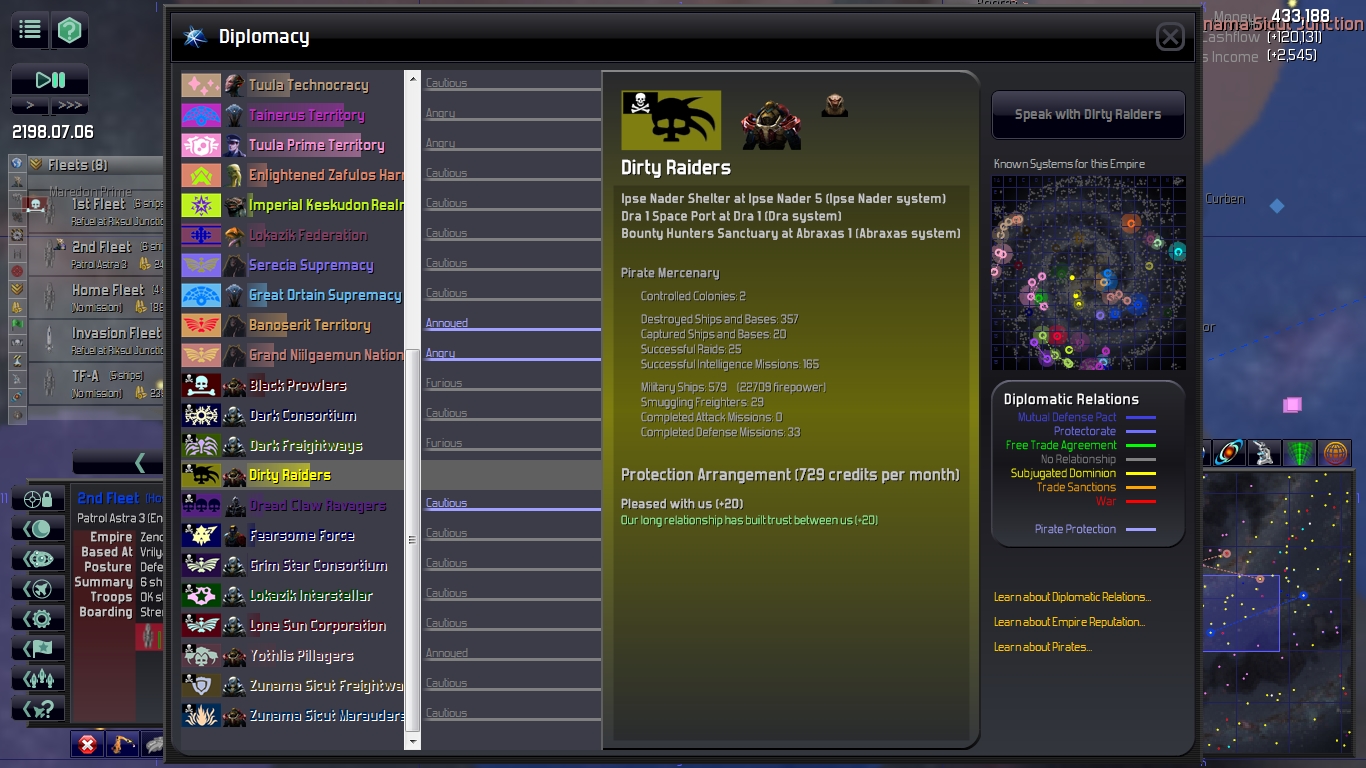
Task: Select Dread Claw Ravagers faction
Action: coord(292,505)
